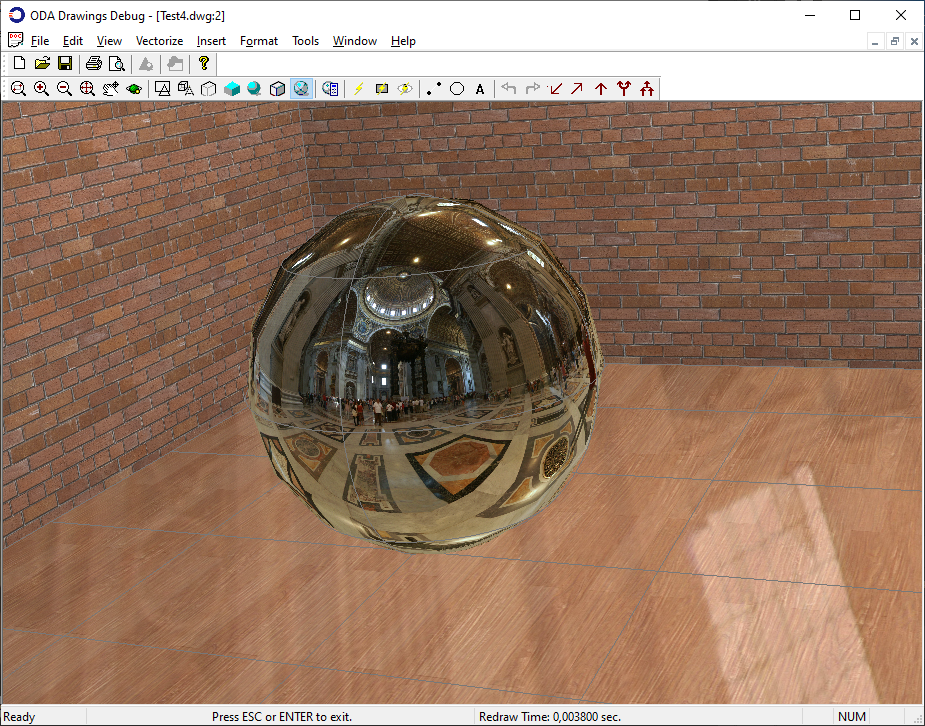The width and height of the screenshot is (925, 726).
Task: Open the View menu
Action: point(109,41)
